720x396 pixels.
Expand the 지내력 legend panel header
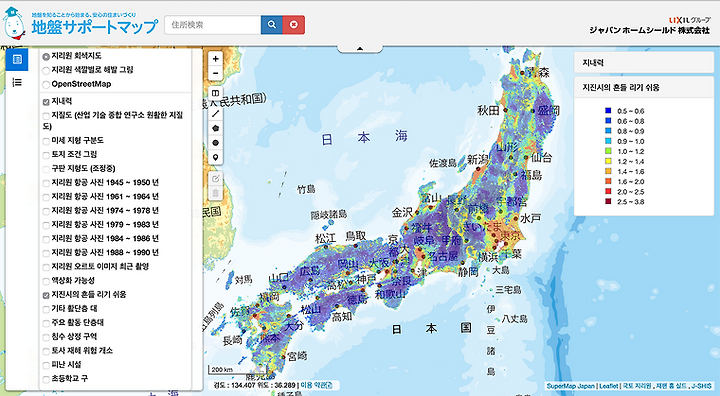pos(644,63)
